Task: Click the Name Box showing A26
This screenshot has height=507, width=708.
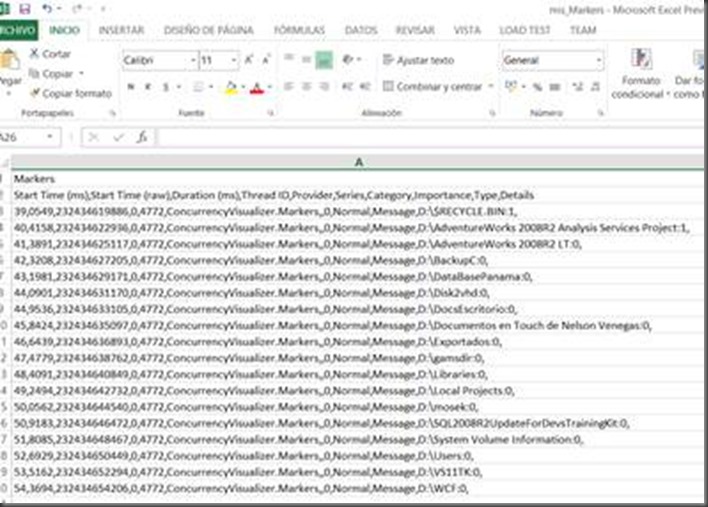Action: pyautogui.click(x=30, y=137)
